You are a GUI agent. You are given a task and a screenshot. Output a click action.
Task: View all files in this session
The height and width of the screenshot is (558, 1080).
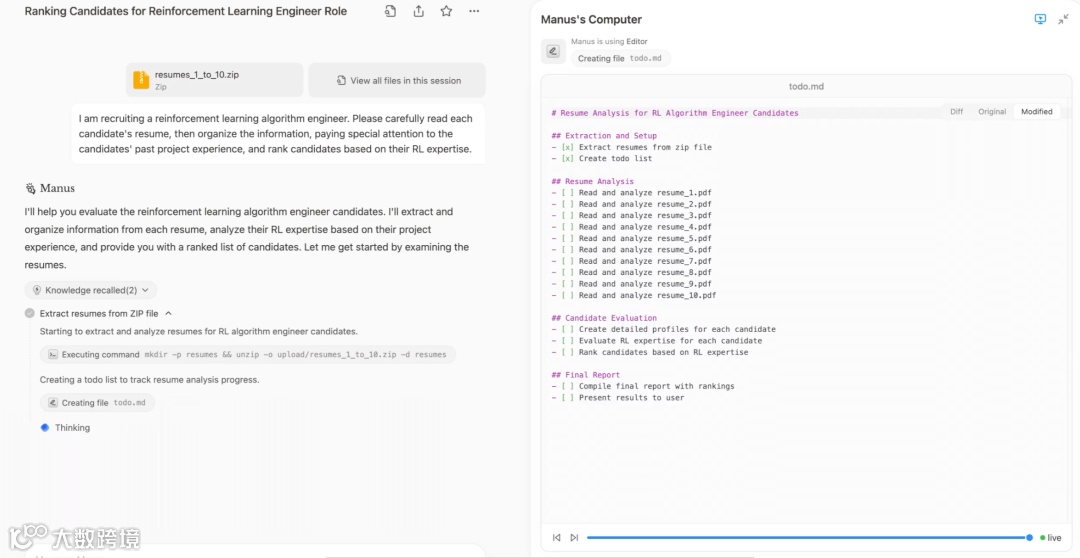coord(397,80)
